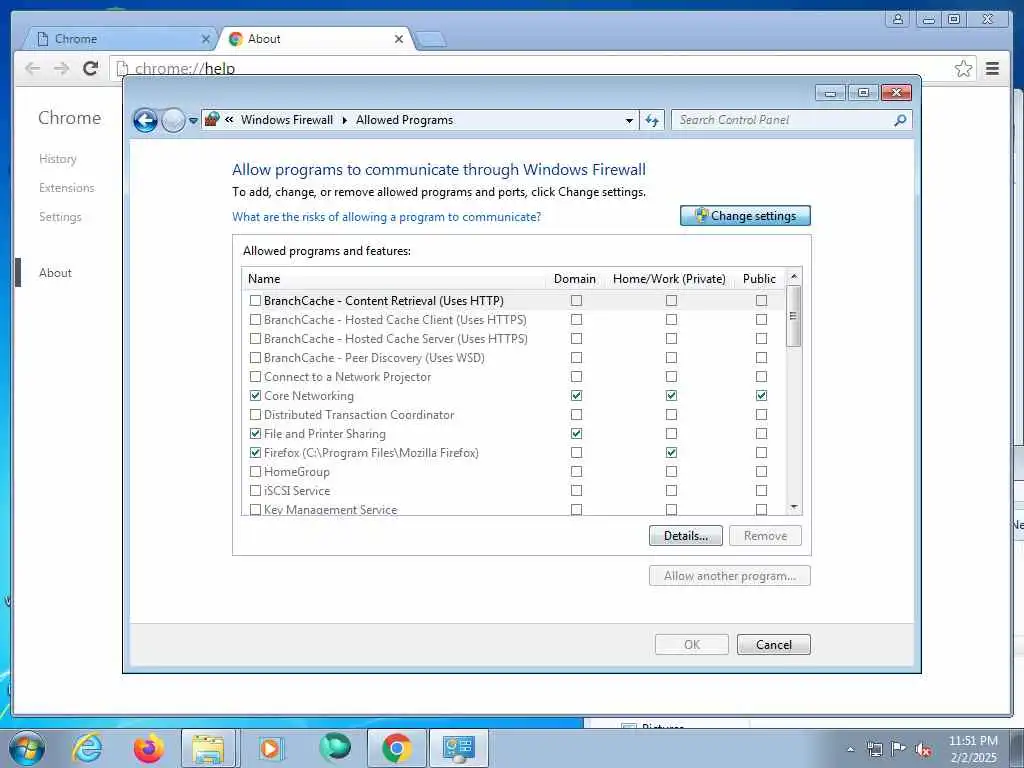Launch Internet Explorer from the taskbar
Image resolution: width=1024 pixels, height=768 pixels.
click(88, 748)
